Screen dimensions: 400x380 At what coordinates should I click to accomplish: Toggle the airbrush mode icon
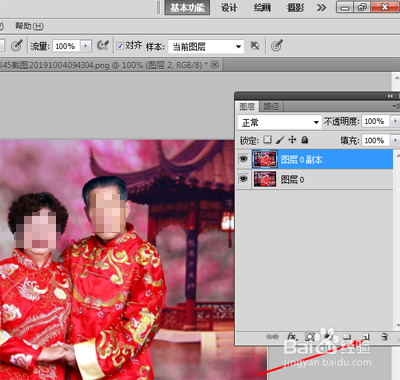click(x=103, y=45)
